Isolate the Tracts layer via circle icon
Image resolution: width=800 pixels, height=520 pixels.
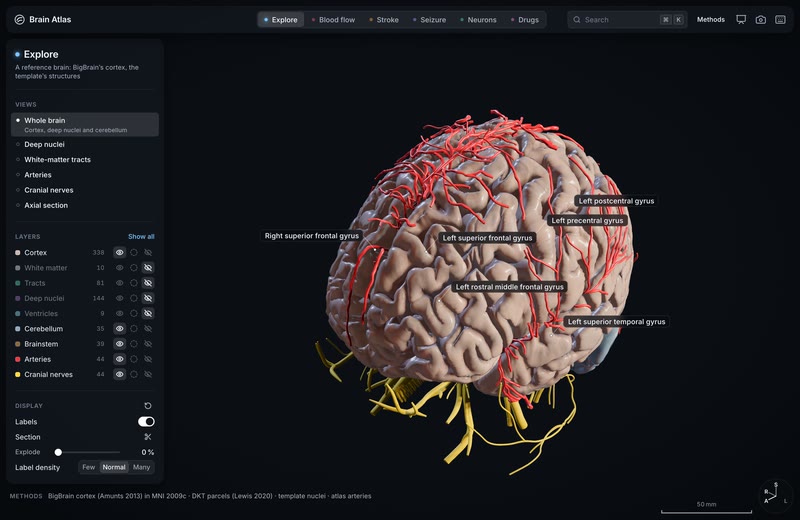(134, 283)
